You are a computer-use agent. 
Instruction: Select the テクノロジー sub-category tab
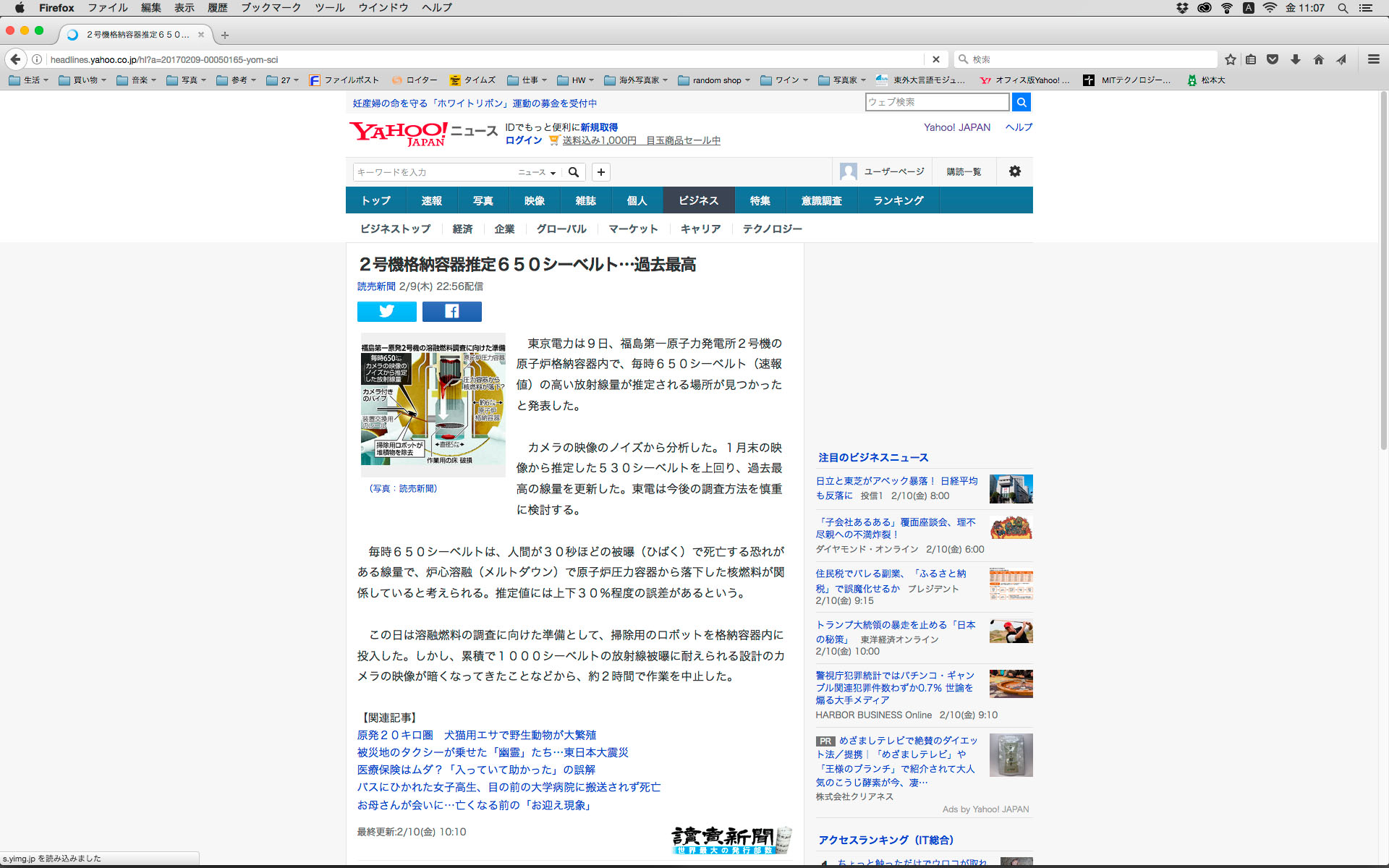[772, 229]
